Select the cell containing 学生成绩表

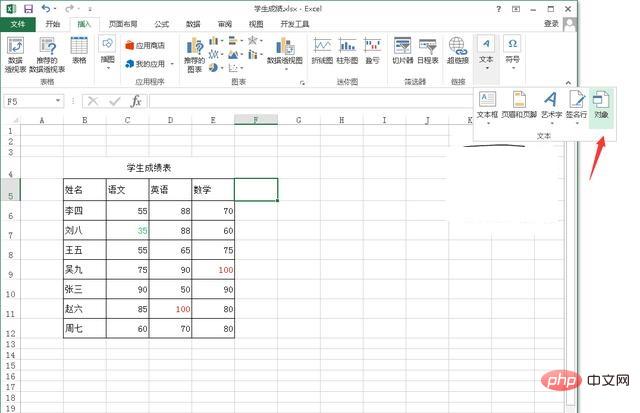point(149,168)
